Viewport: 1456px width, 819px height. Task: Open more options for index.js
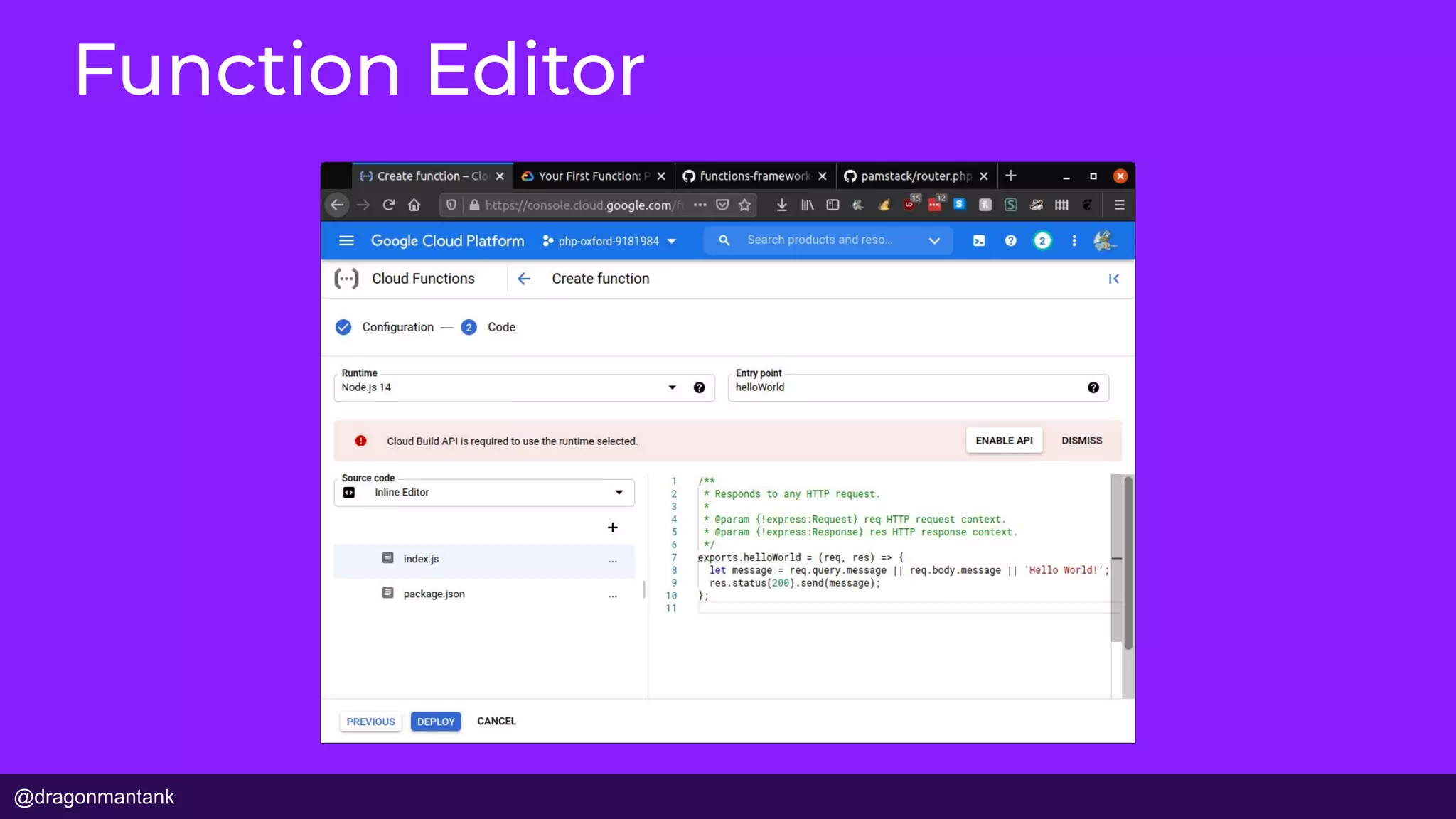(x=612, y=561)
